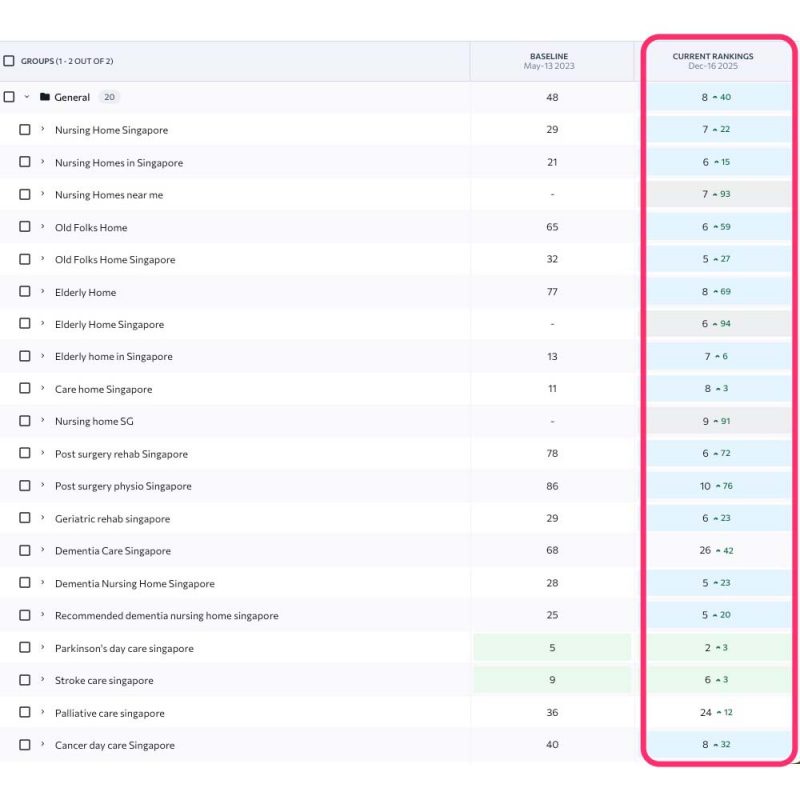
Task: Click rank-up arrow for Nursing Homes near me
Action: (x=715, y=195)
